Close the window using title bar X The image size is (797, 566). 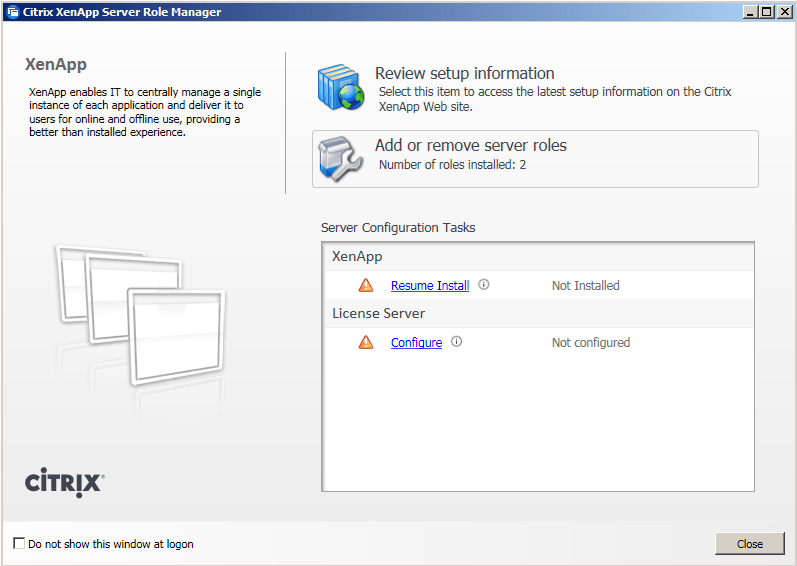(784, 12)
